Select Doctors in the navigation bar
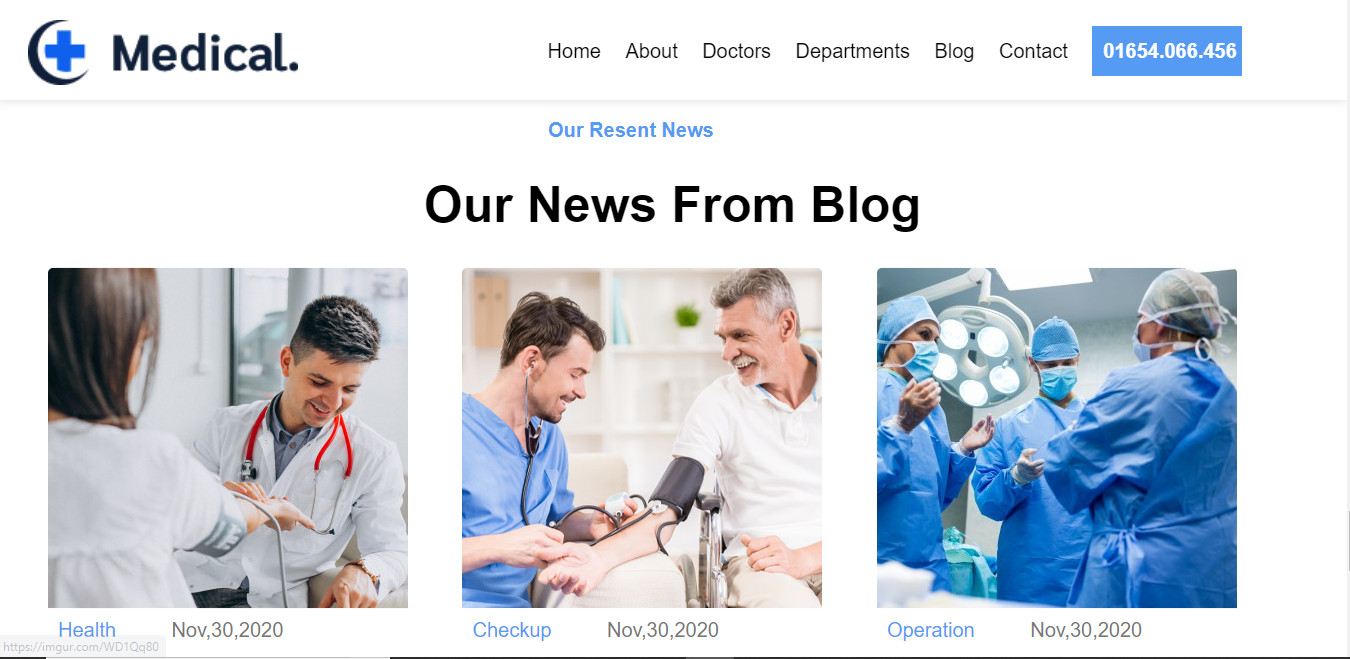 click(736, 51)
